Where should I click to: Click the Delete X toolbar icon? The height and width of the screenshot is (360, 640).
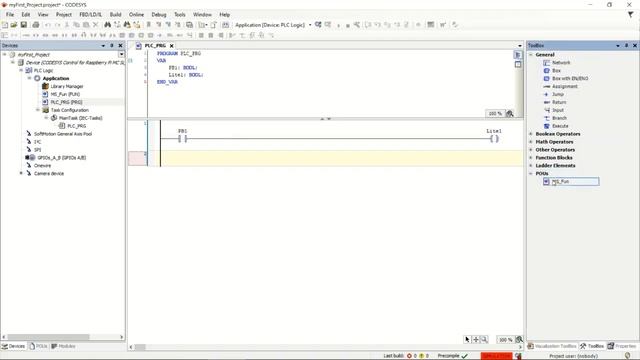(x=96, y=25)
